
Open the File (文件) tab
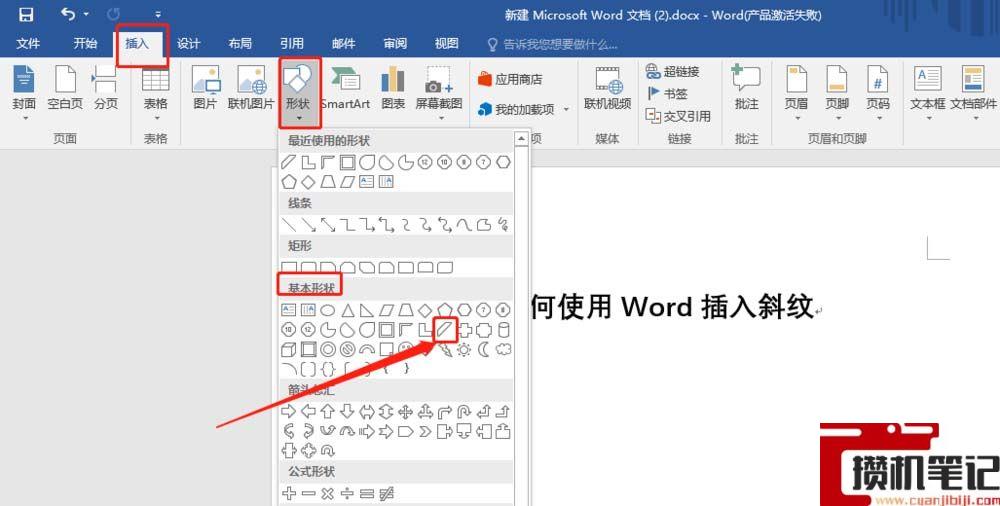tap(28, 43)
